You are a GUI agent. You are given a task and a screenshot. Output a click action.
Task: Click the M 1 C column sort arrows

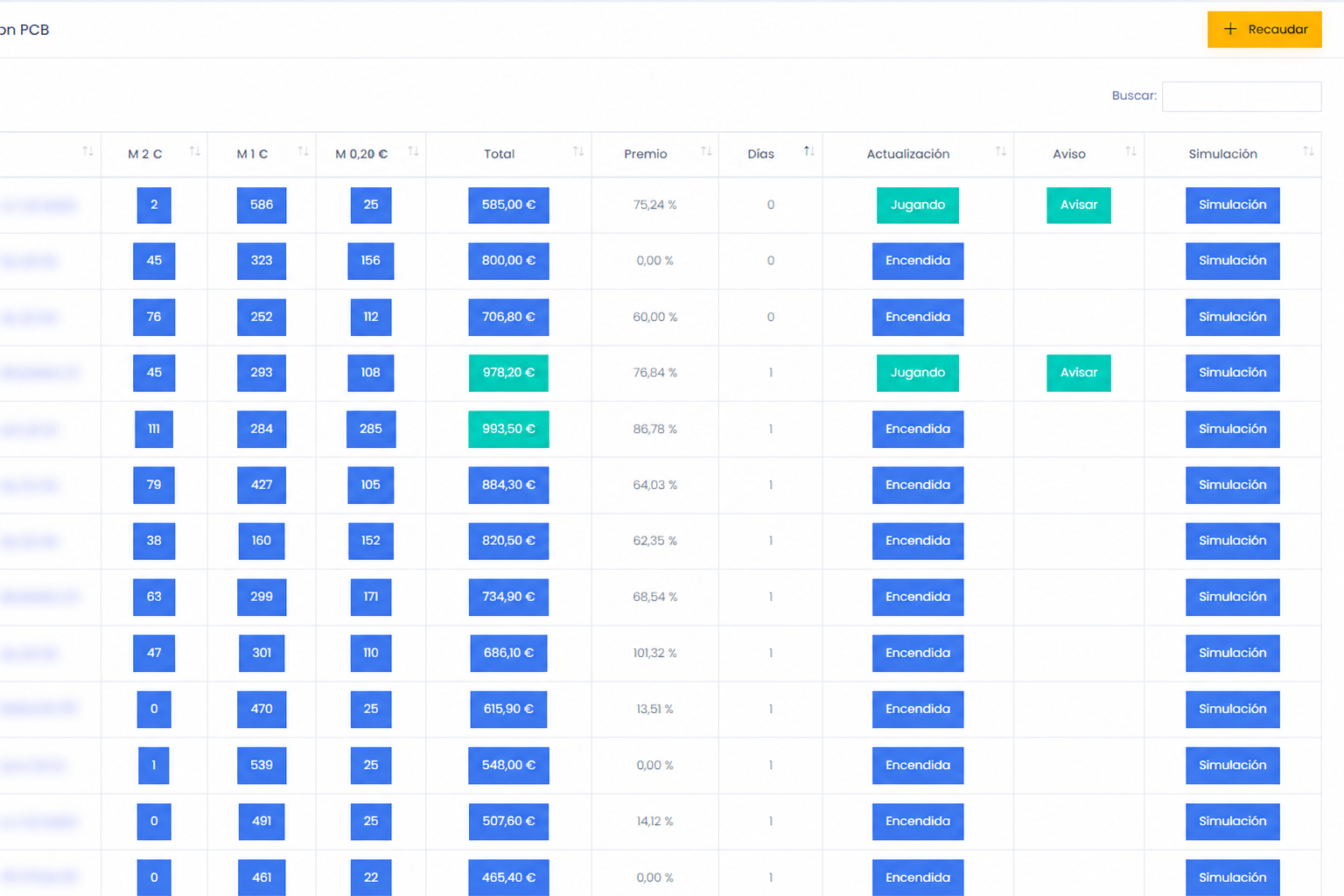click(x=303, y=151)
